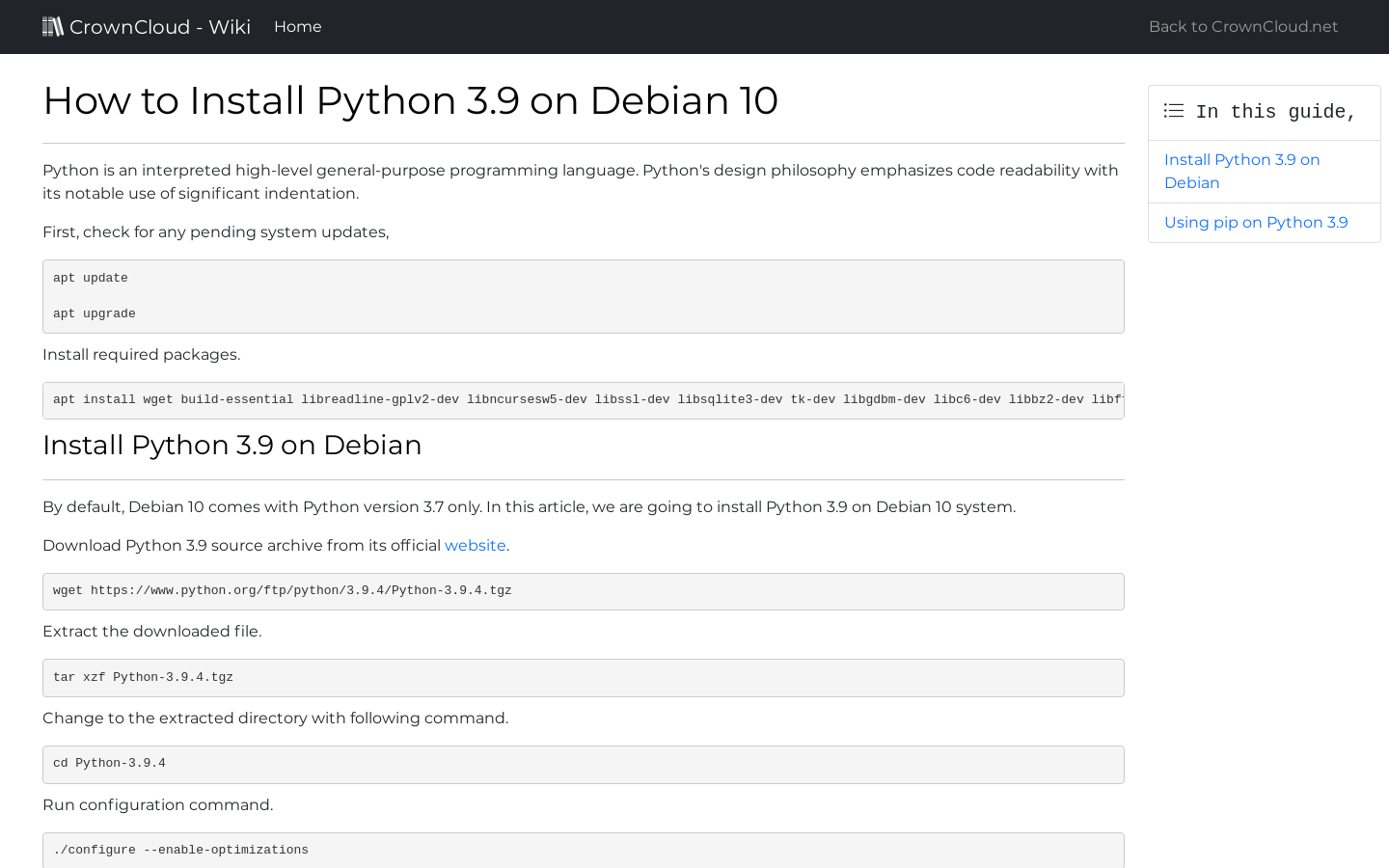
Task: Select the paragraph about Debian 10 Python version
Action: click(x=529, y=506)
